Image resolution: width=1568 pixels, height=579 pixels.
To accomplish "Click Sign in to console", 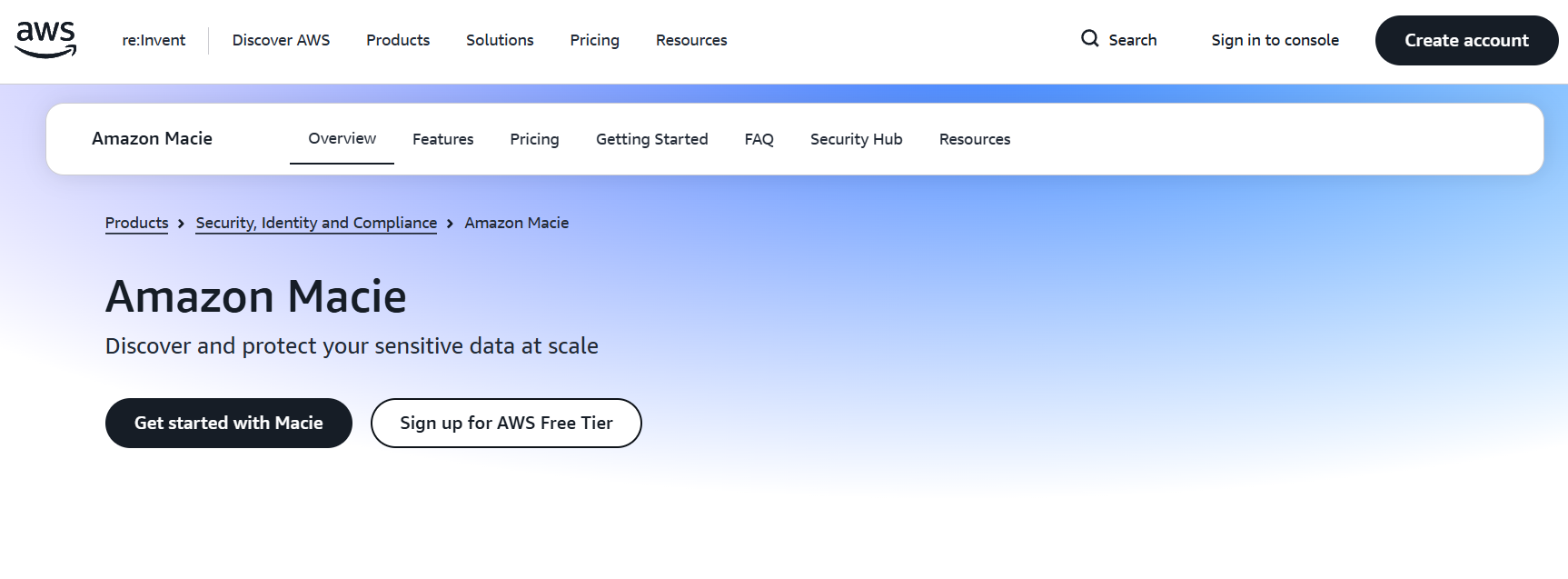I will pyautogui.click(x=1275, y=40).
